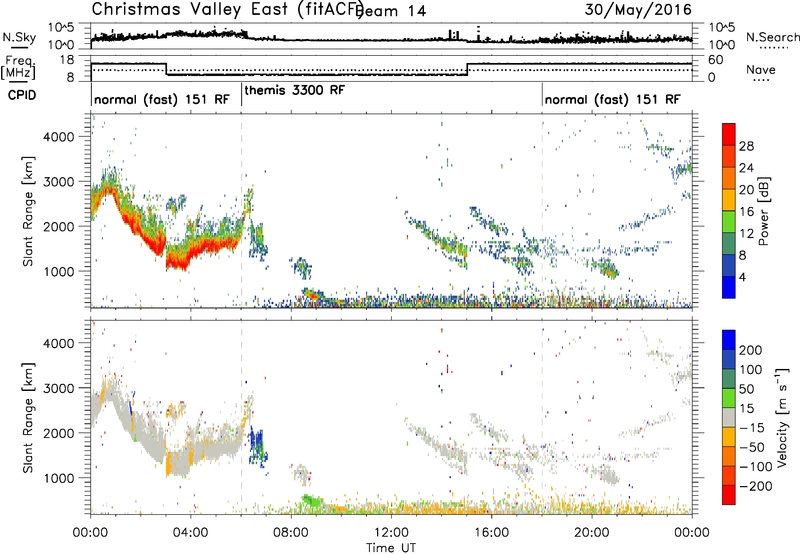Click the "08:00" time axis label

[291, 533]
